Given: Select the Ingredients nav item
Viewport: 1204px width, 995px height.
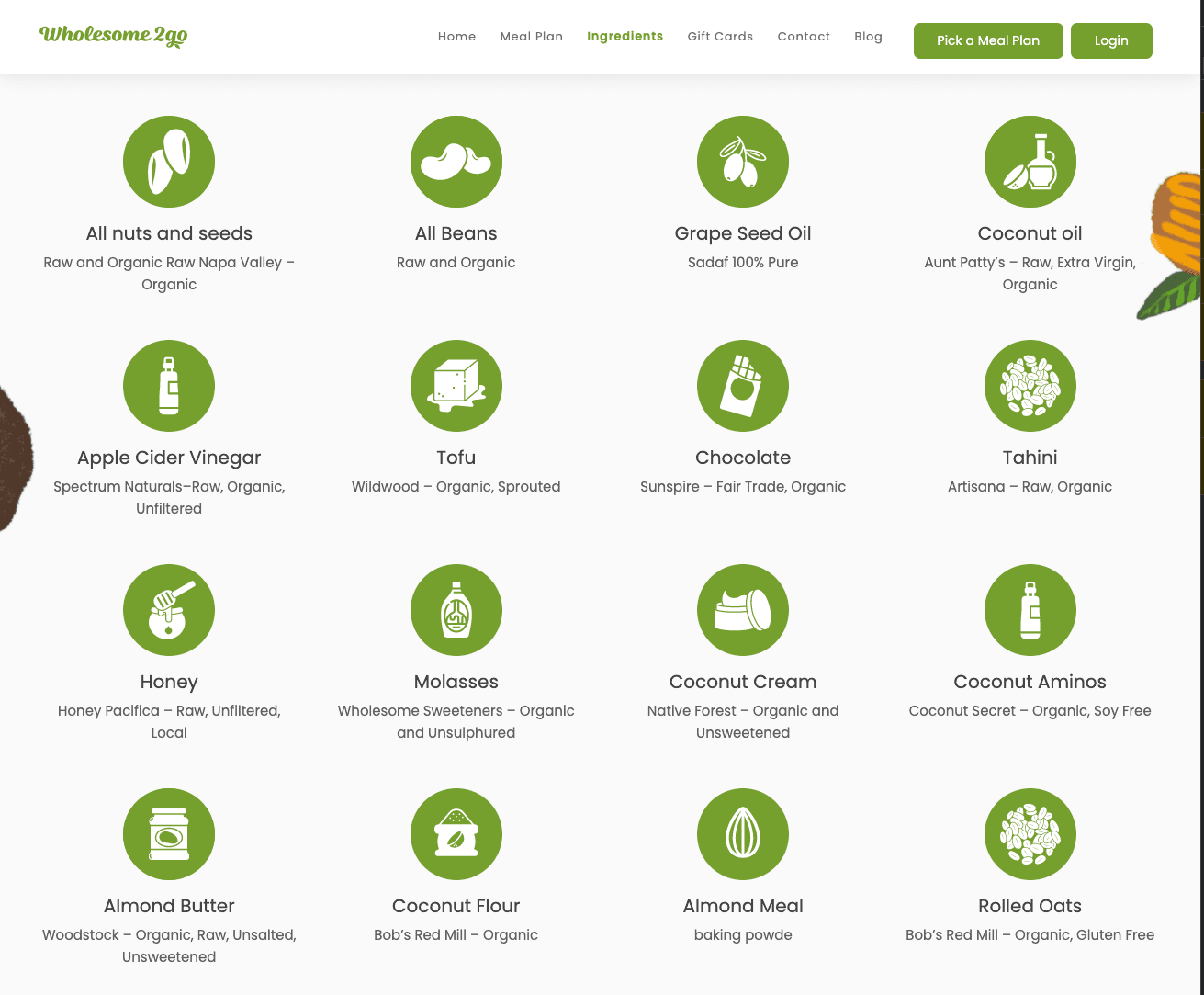Looking at the screenshot, I should click(625, 37).
